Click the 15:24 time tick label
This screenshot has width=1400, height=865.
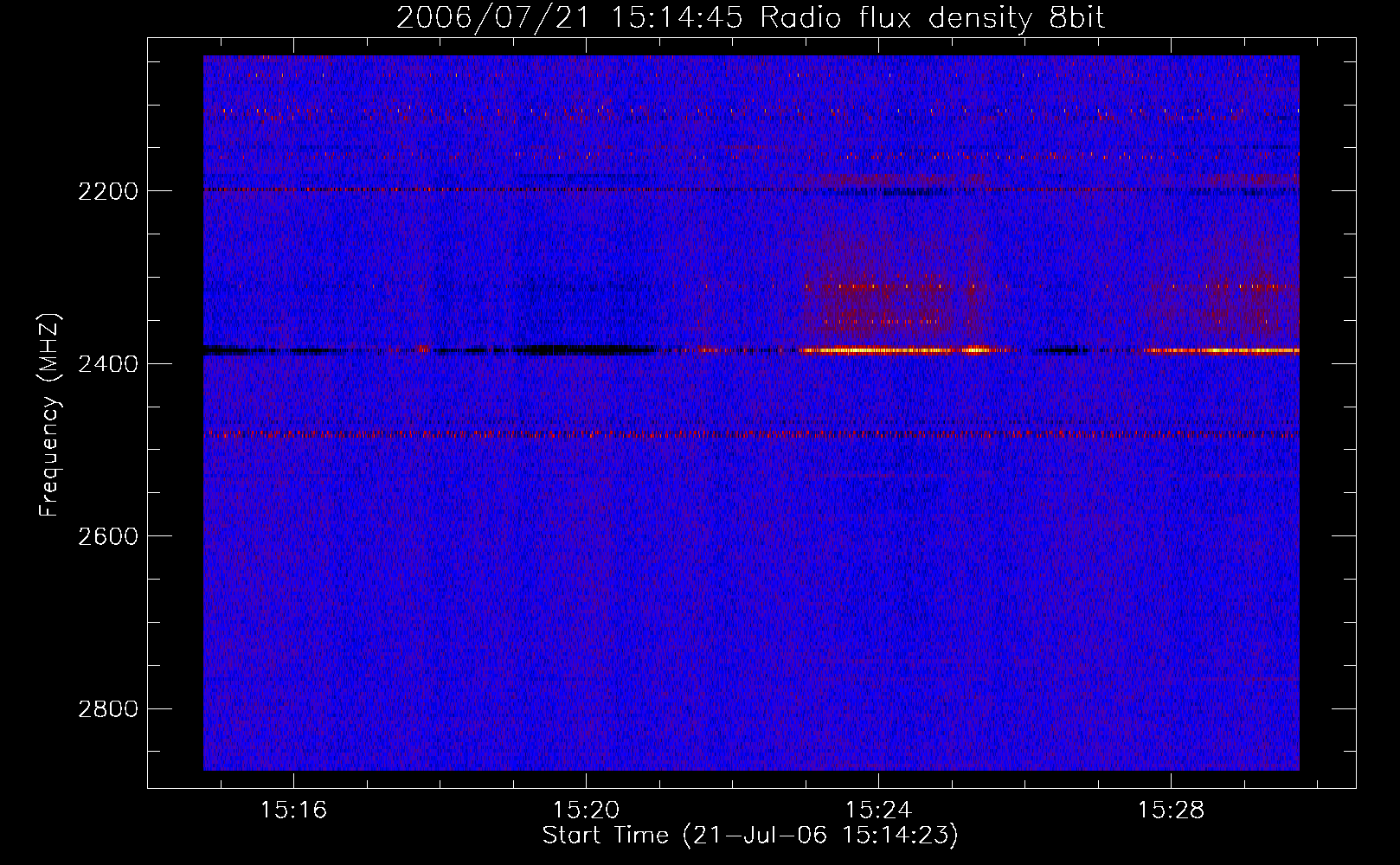[x=878, y=811]
